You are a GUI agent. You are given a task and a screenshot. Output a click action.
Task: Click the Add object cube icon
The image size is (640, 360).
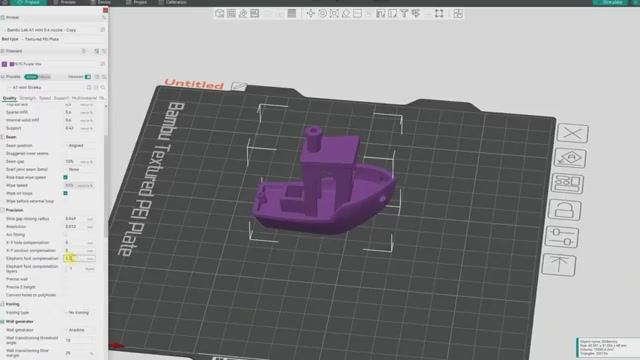(220, 13)
